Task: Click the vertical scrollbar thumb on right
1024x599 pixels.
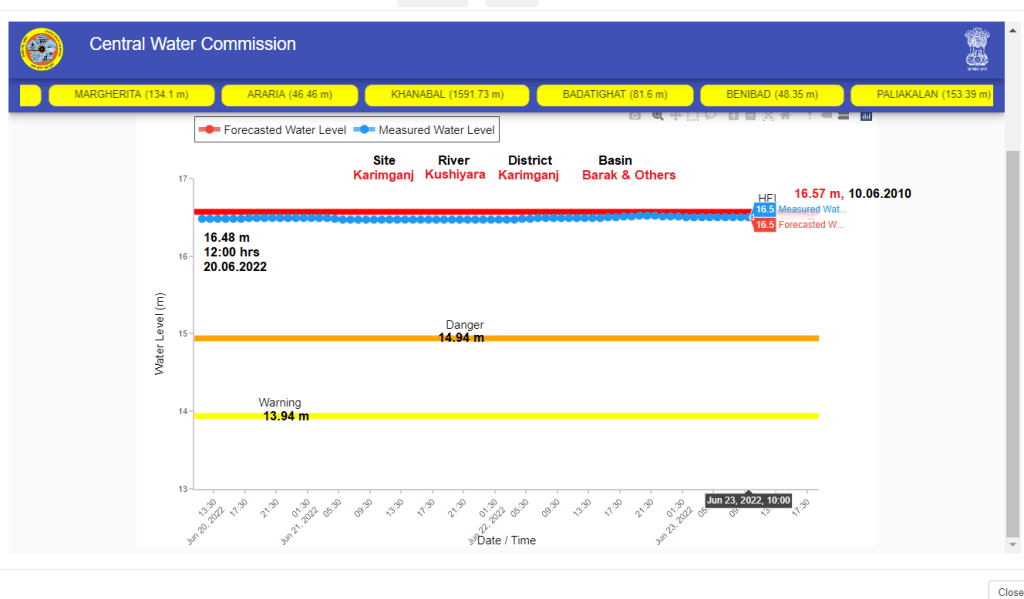Action: click(x=1013, y=340)
